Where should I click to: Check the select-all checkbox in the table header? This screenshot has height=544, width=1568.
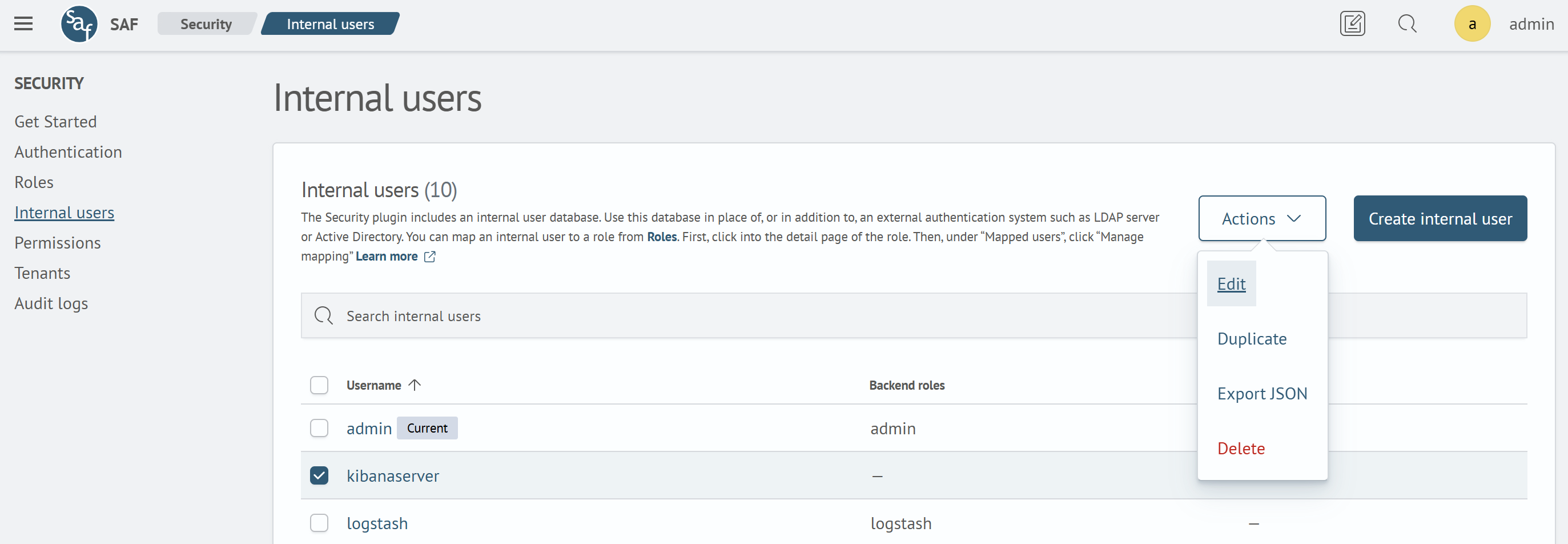[x=319, y=385]
